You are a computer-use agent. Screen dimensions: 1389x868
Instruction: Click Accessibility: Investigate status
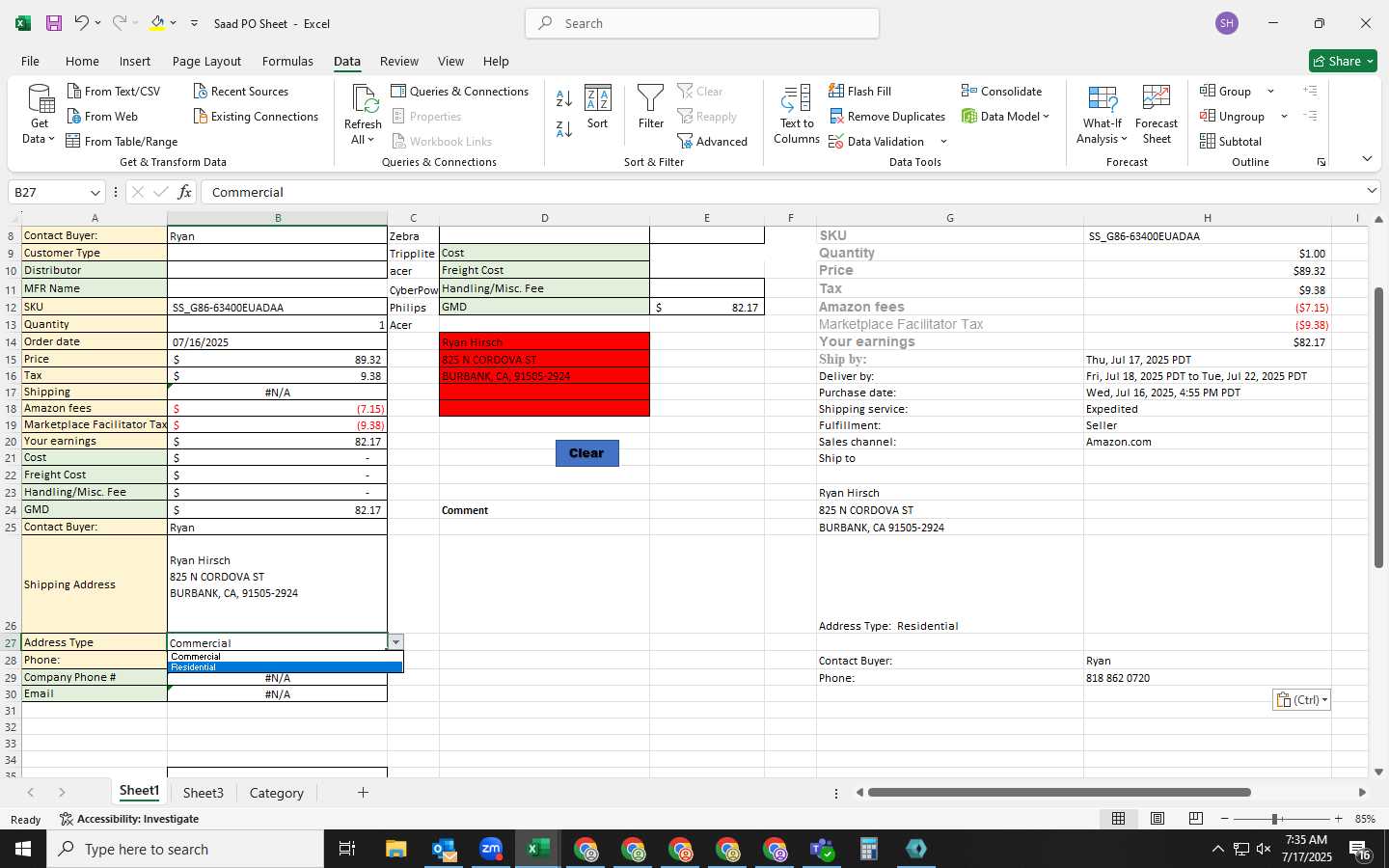coord(129,819)
